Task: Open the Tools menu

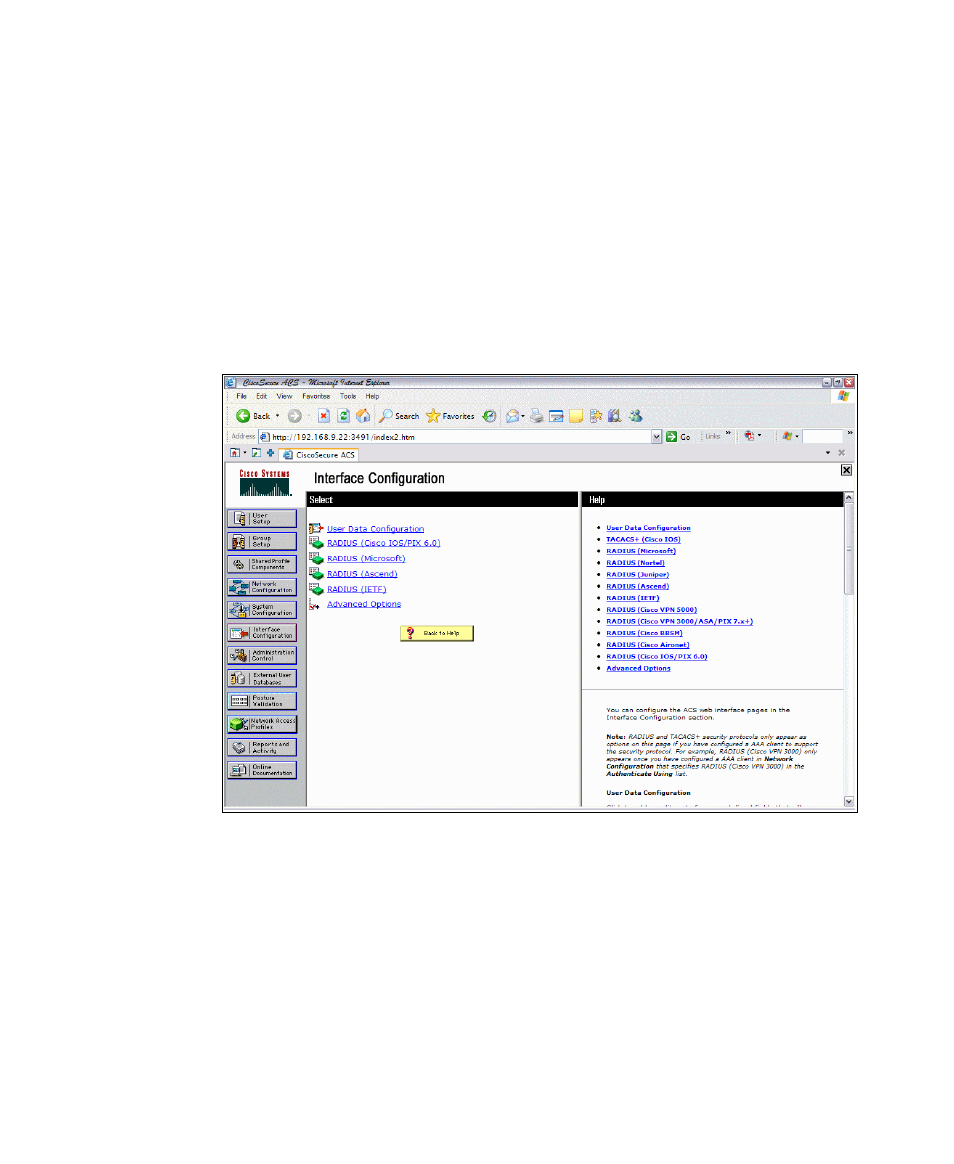Action: click(348, 396)
